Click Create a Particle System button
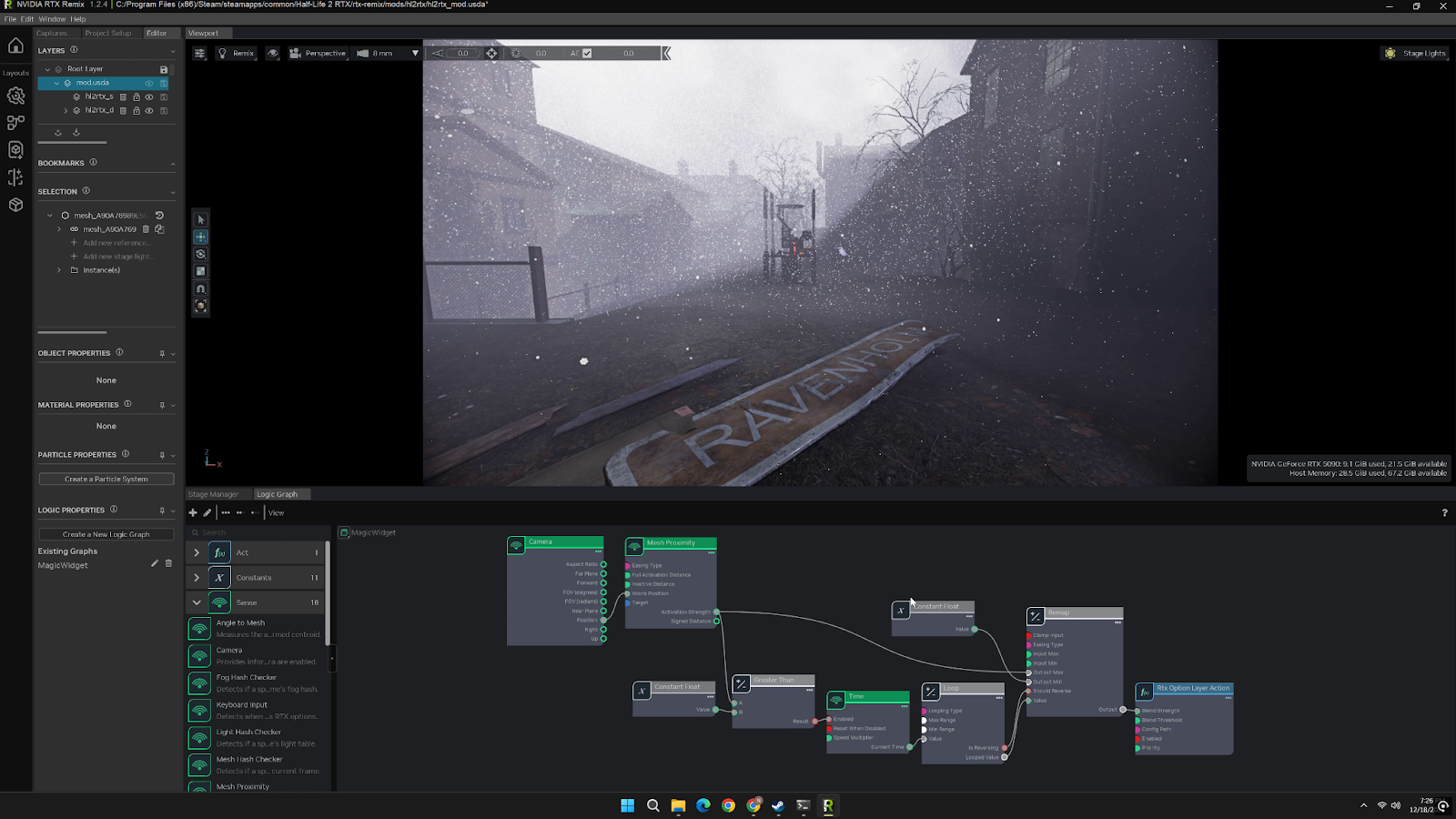The width and height of the screenshot is (1456, 819). (x=106, y=479)
